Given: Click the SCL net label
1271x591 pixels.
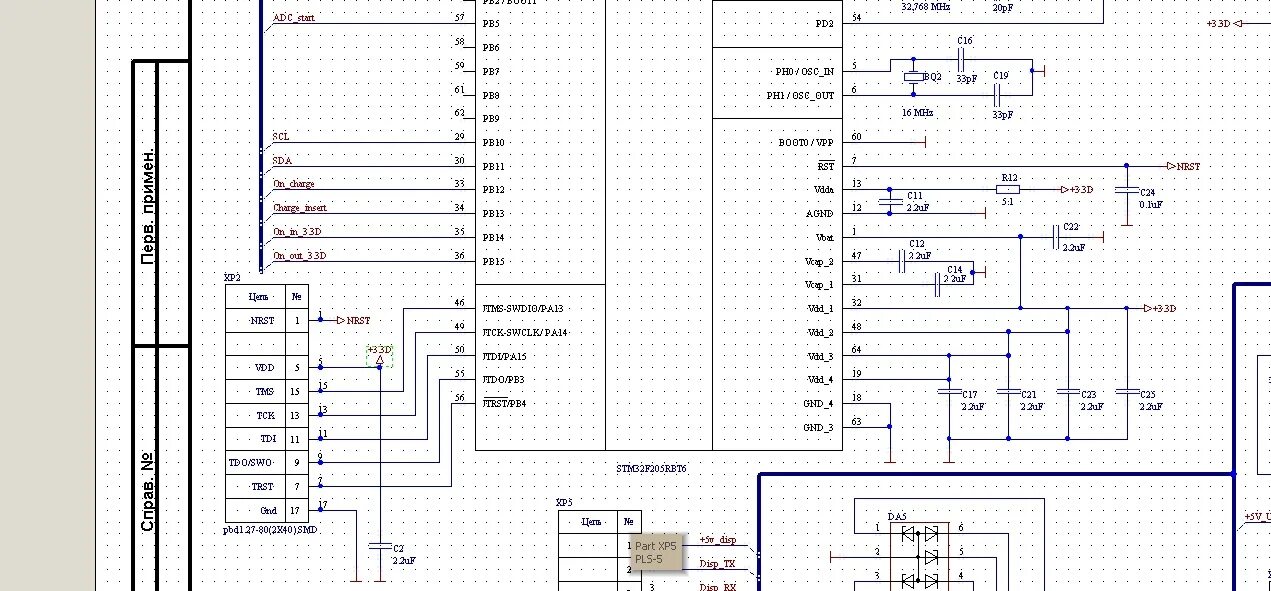Looking at the screenshot, I should pyautogui.click(x=280, y=136).
